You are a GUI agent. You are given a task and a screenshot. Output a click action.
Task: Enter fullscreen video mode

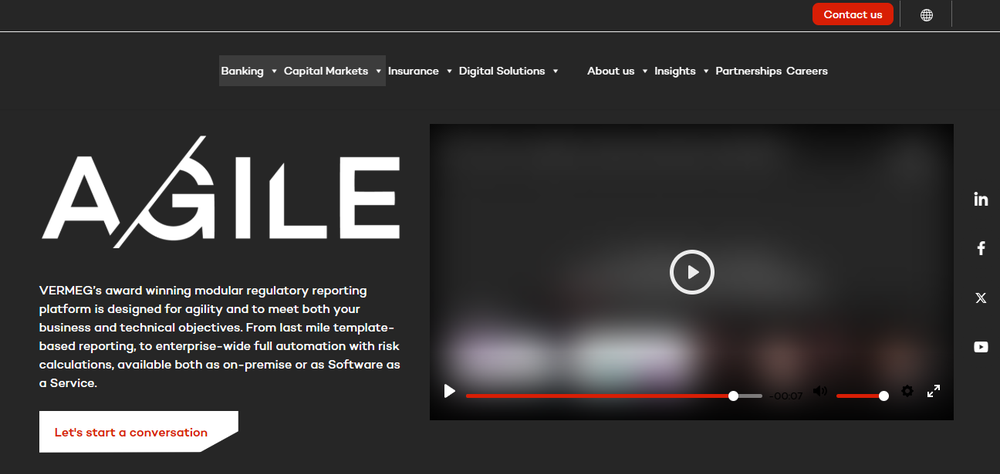[934, 391]
